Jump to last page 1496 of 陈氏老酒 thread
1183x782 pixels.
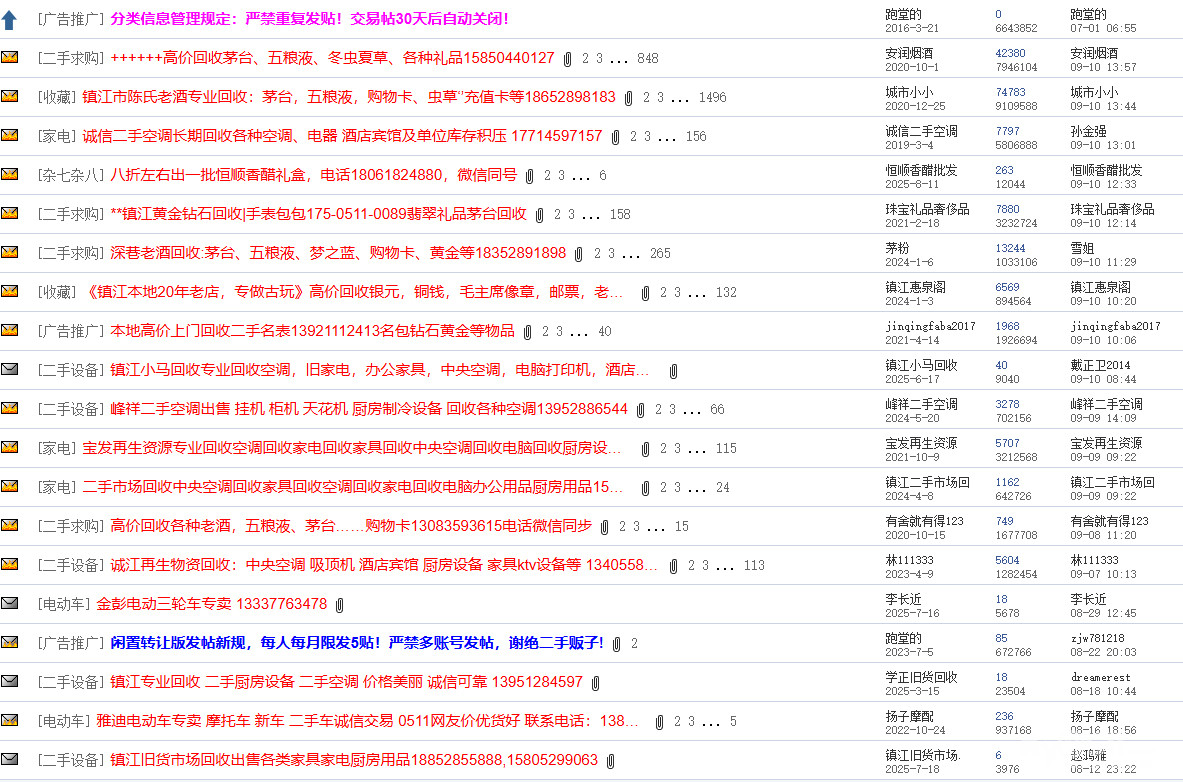[x=712, y=97]
